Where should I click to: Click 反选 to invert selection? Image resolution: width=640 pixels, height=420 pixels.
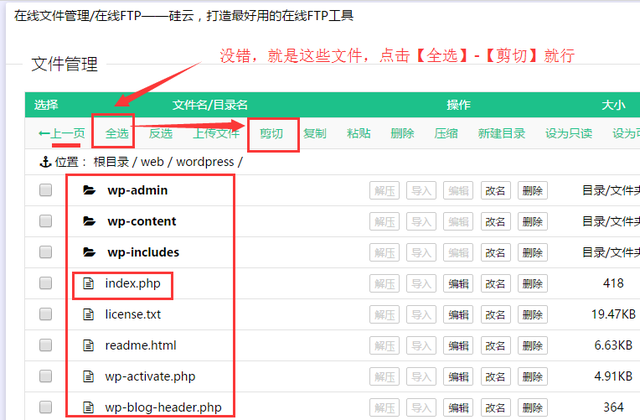[x=160, y=133]
